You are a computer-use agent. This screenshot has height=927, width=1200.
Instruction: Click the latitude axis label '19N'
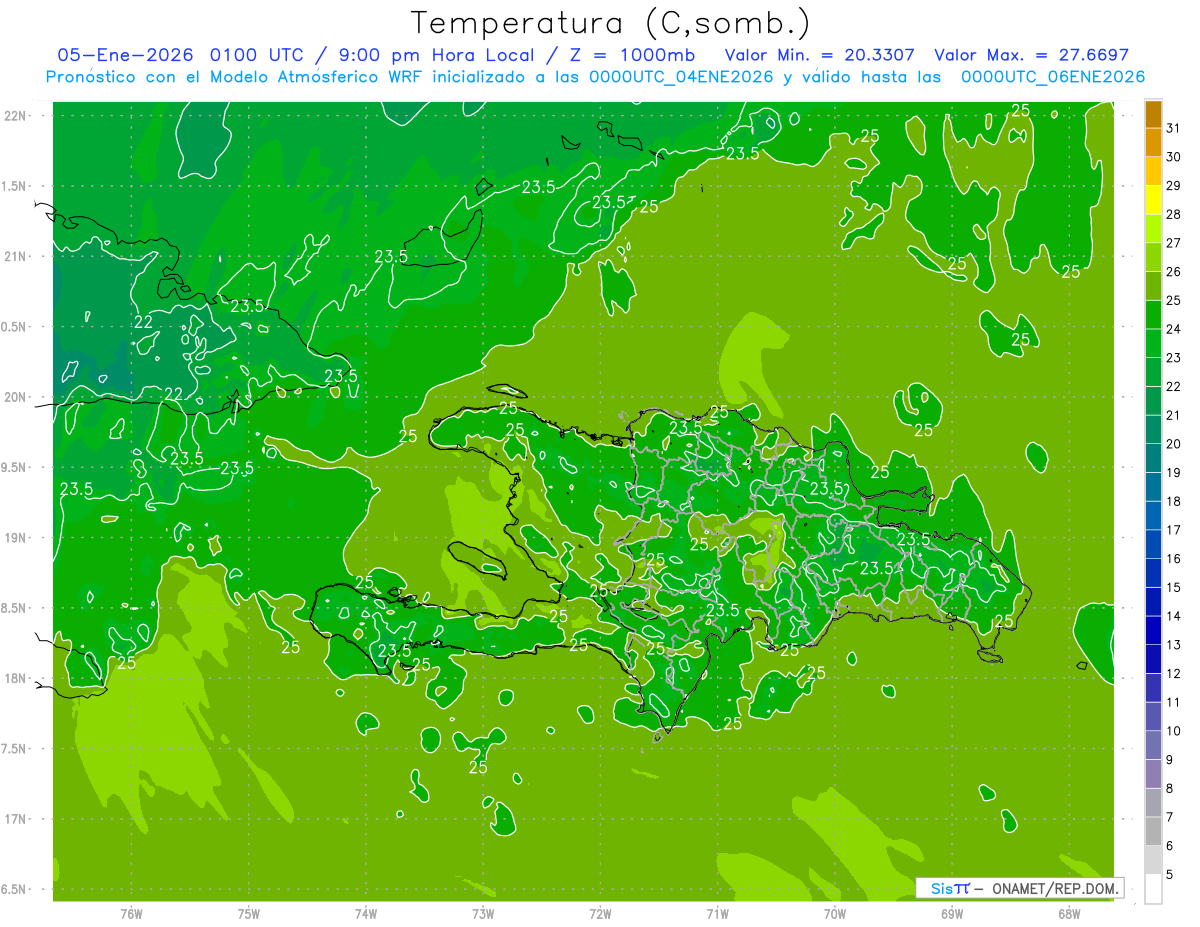point(15,538)
